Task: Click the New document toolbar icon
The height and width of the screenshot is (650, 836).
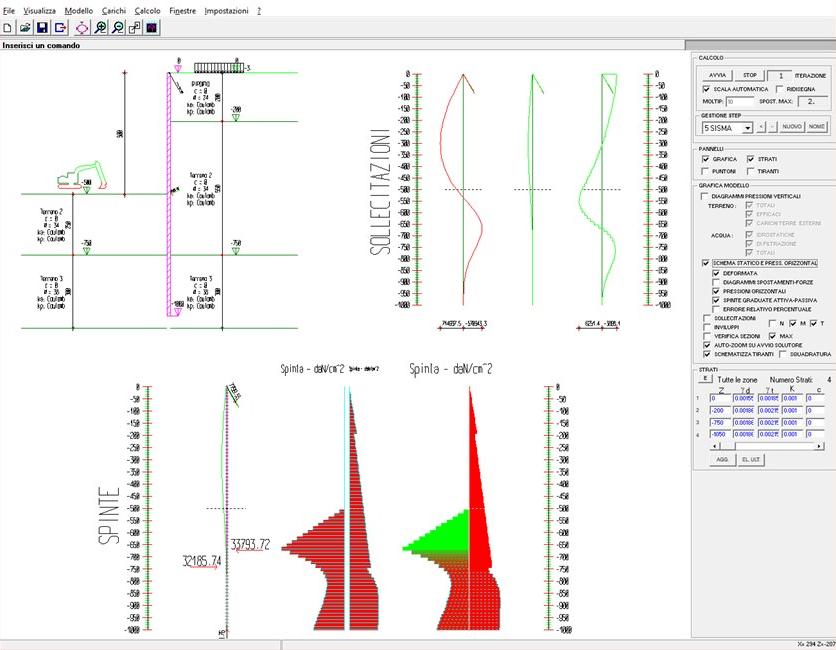Action: (9, 28)
